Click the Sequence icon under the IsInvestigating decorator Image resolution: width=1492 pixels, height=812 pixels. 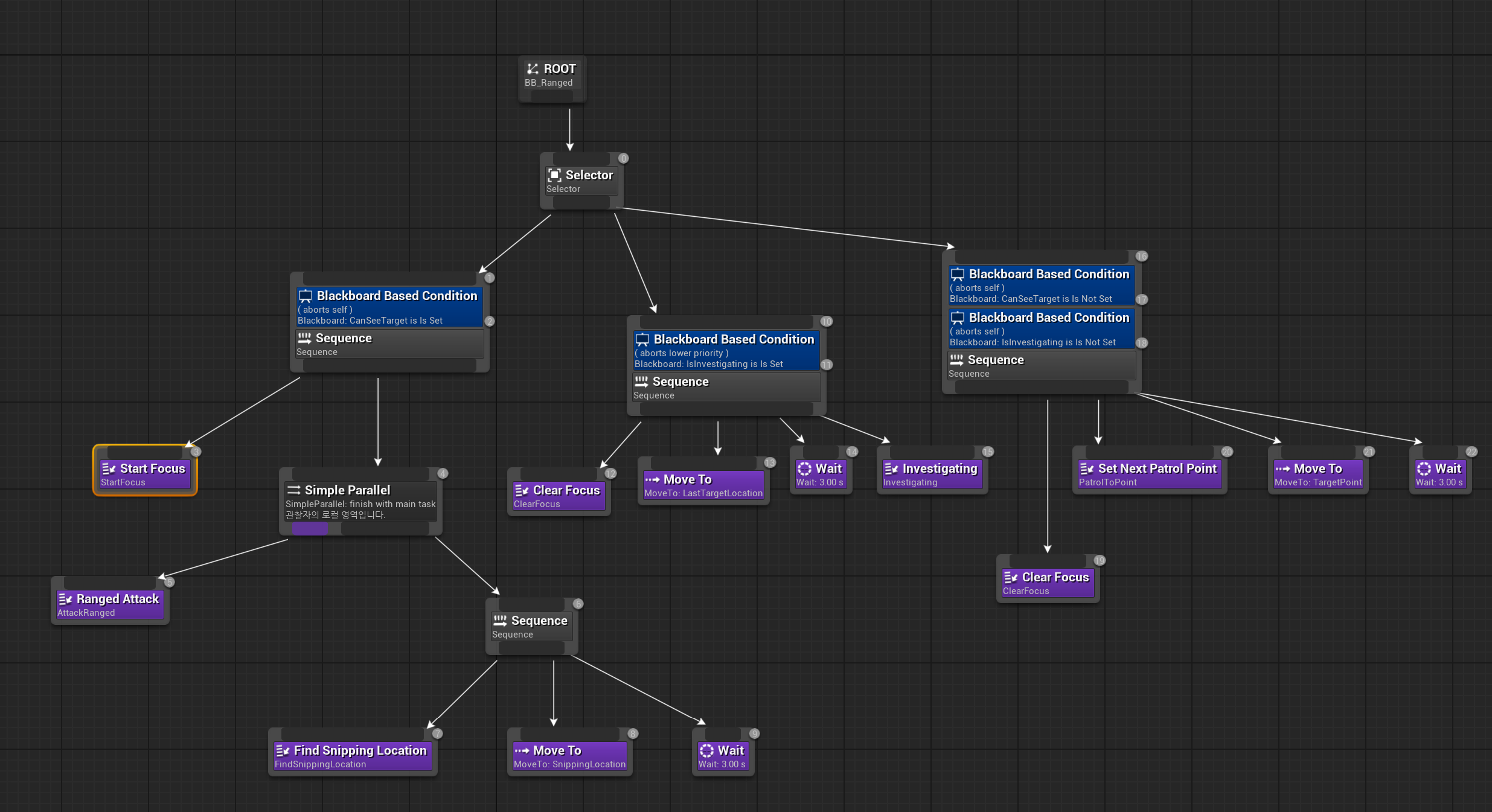(x=641, y=381)
